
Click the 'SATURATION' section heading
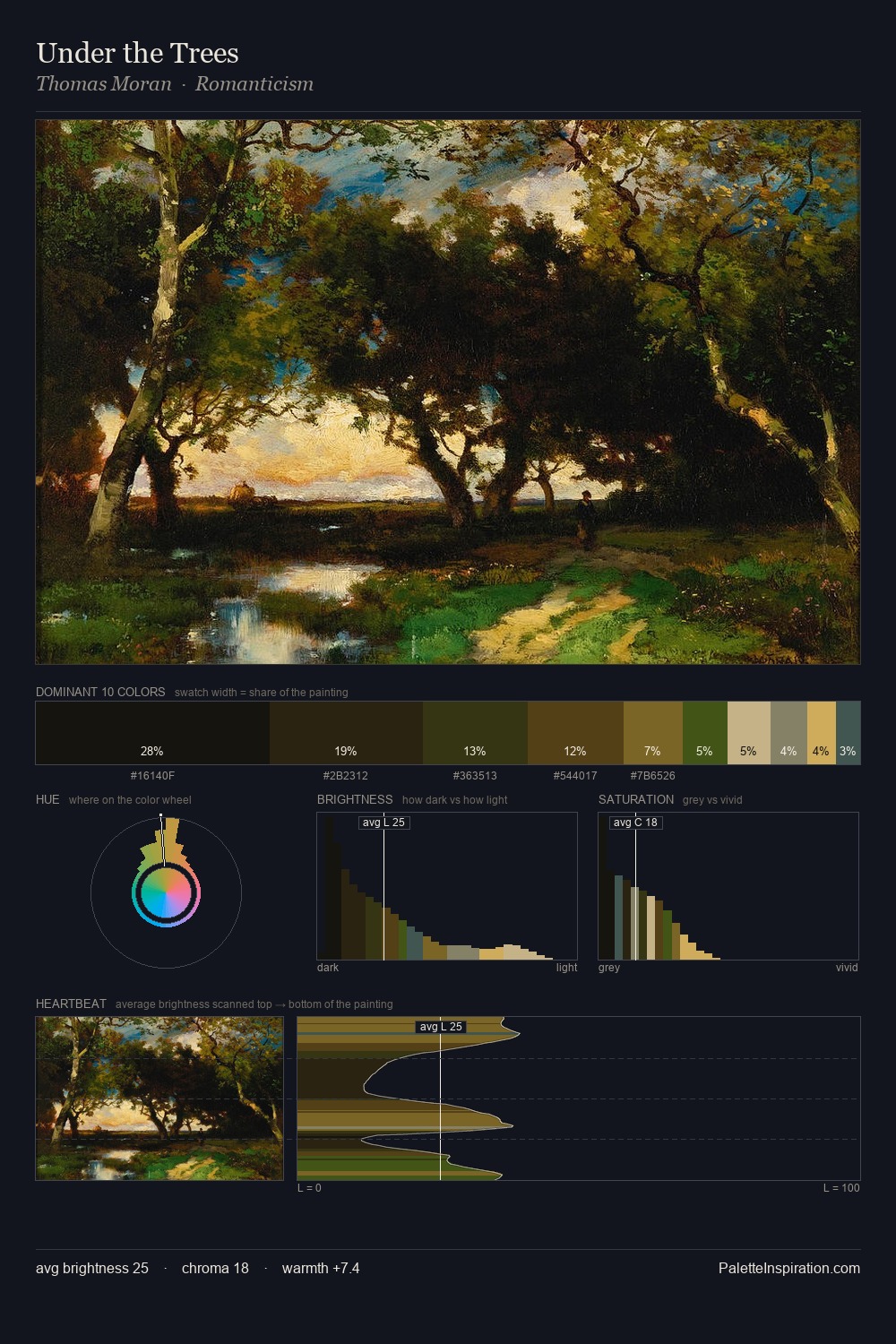636,799
